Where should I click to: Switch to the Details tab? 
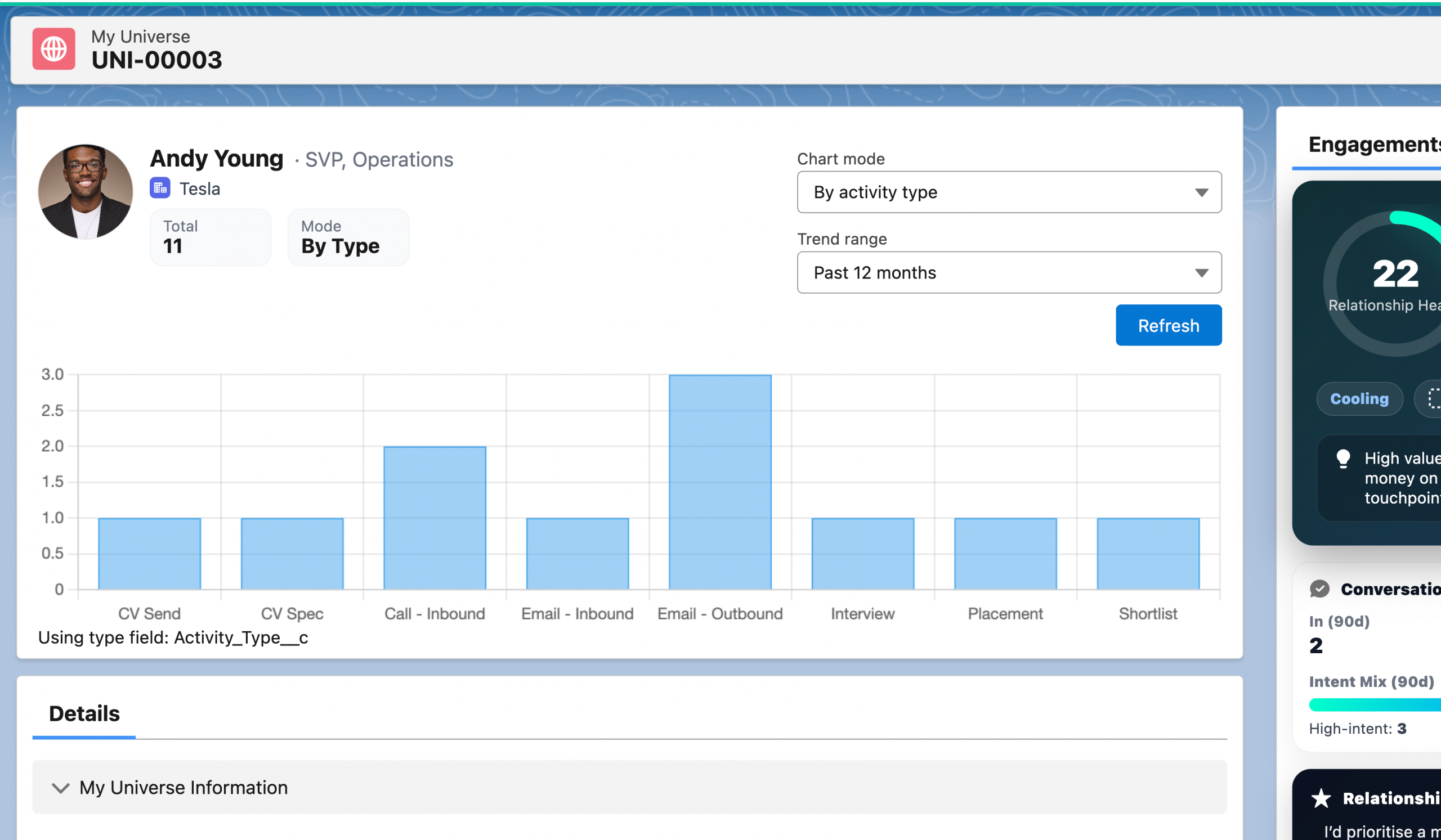tap(84, 714)
